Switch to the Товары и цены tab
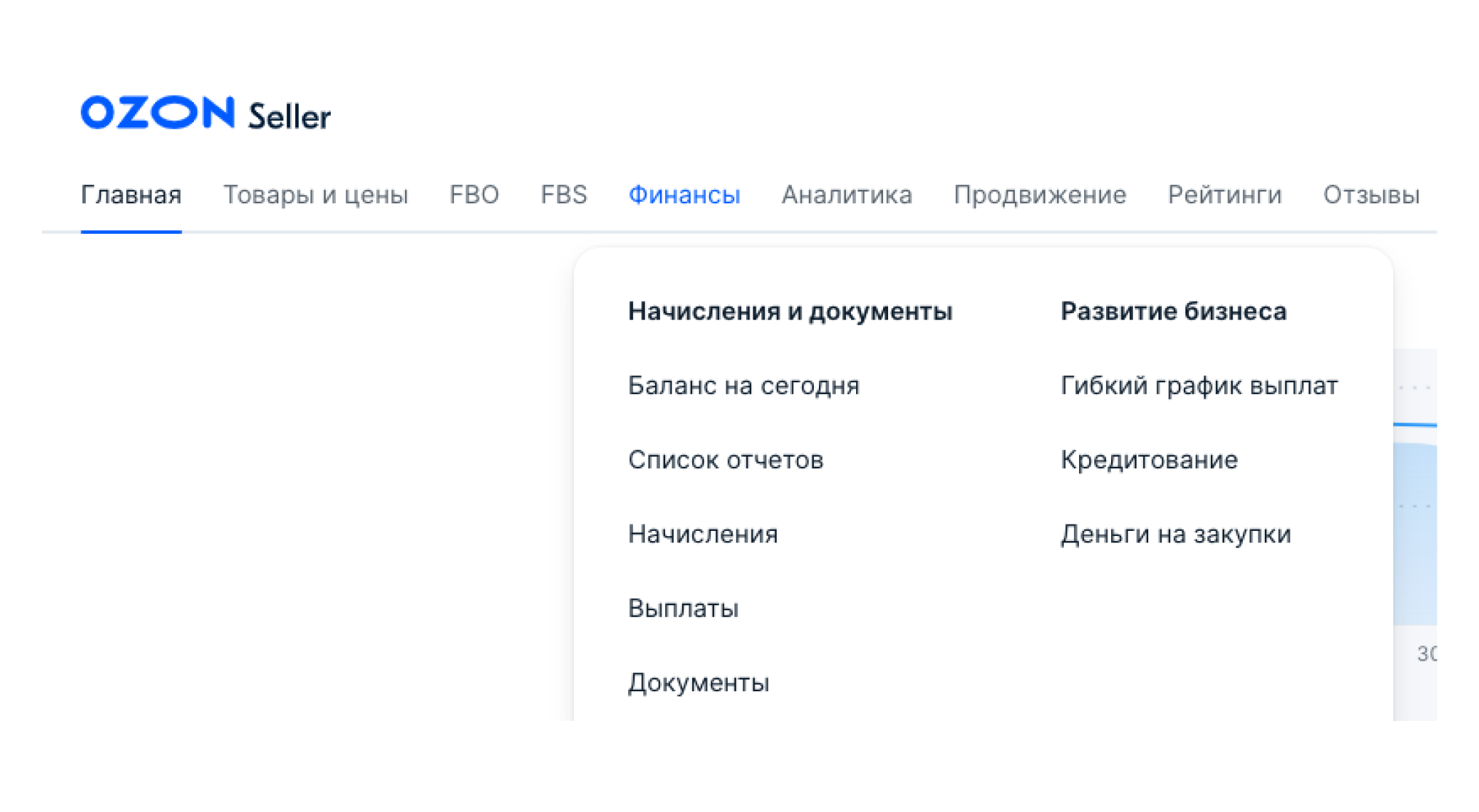Image resolution: width=1479 pixels, height=812 pixels. click(315, 194)
